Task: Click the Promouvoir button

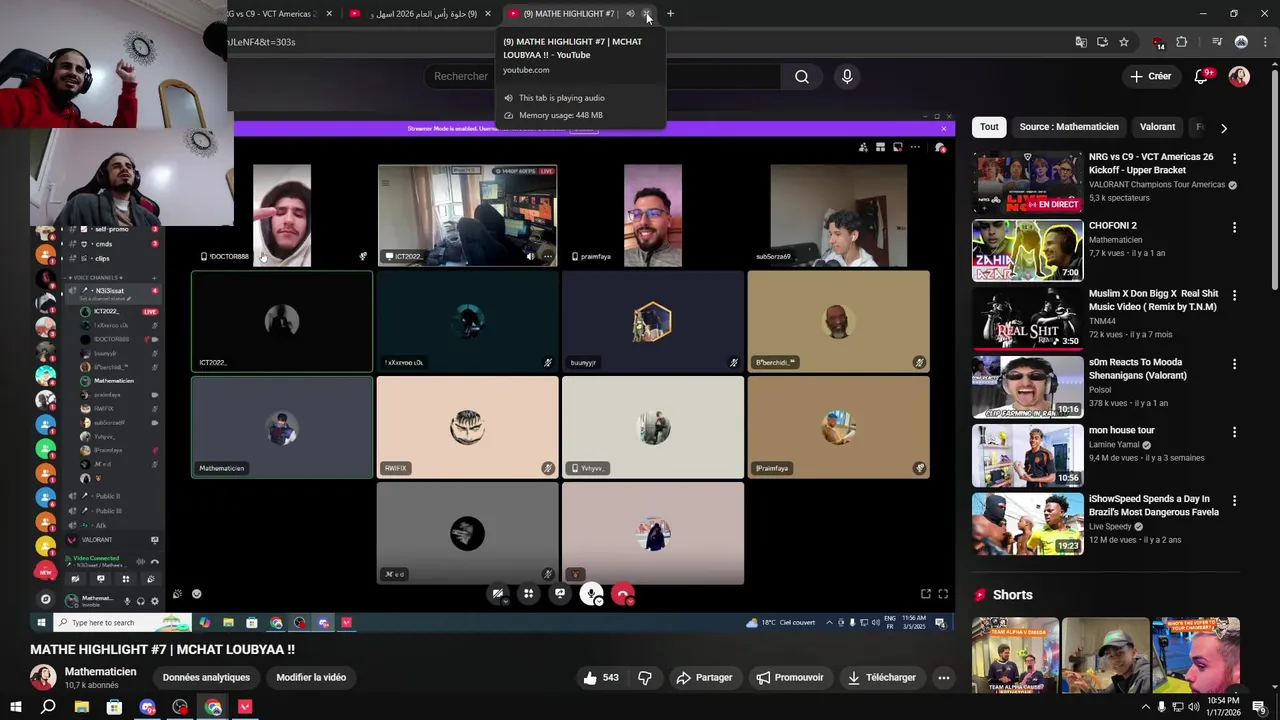Action: coord(790,678)
